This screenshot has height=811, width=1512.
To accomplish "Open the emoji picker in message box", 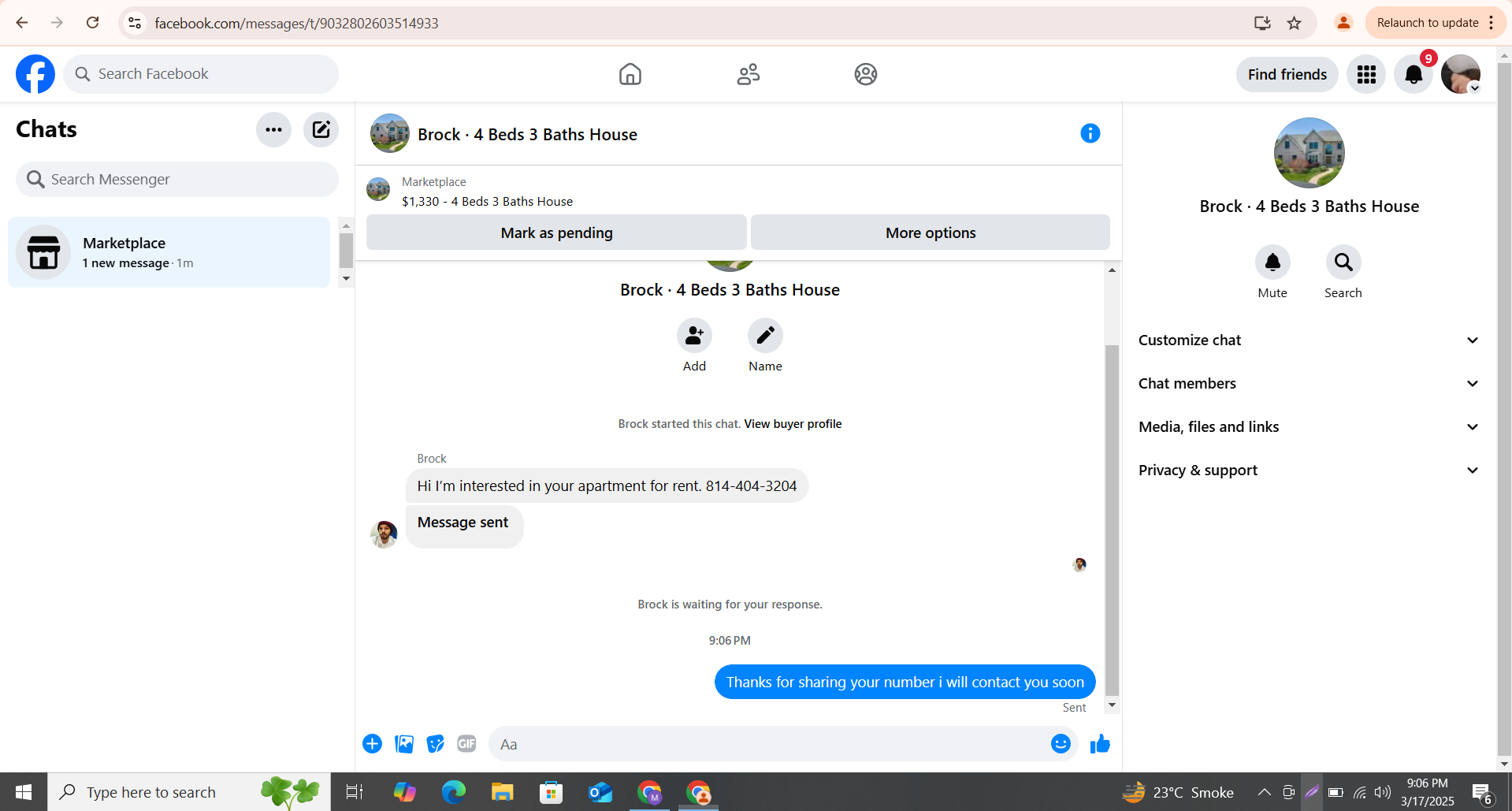I will tap(1061, 744).
